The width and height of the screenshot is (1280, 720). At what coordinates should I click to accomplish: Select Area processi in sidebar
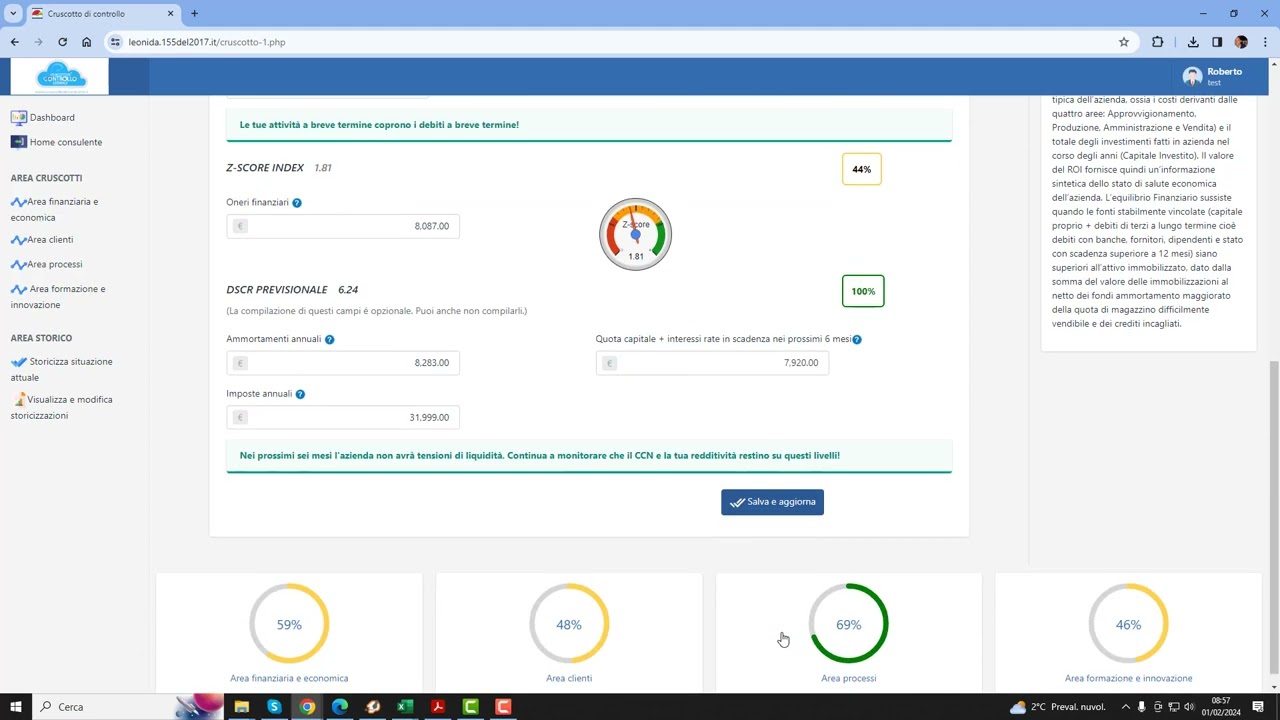click(x=54, y=265)
